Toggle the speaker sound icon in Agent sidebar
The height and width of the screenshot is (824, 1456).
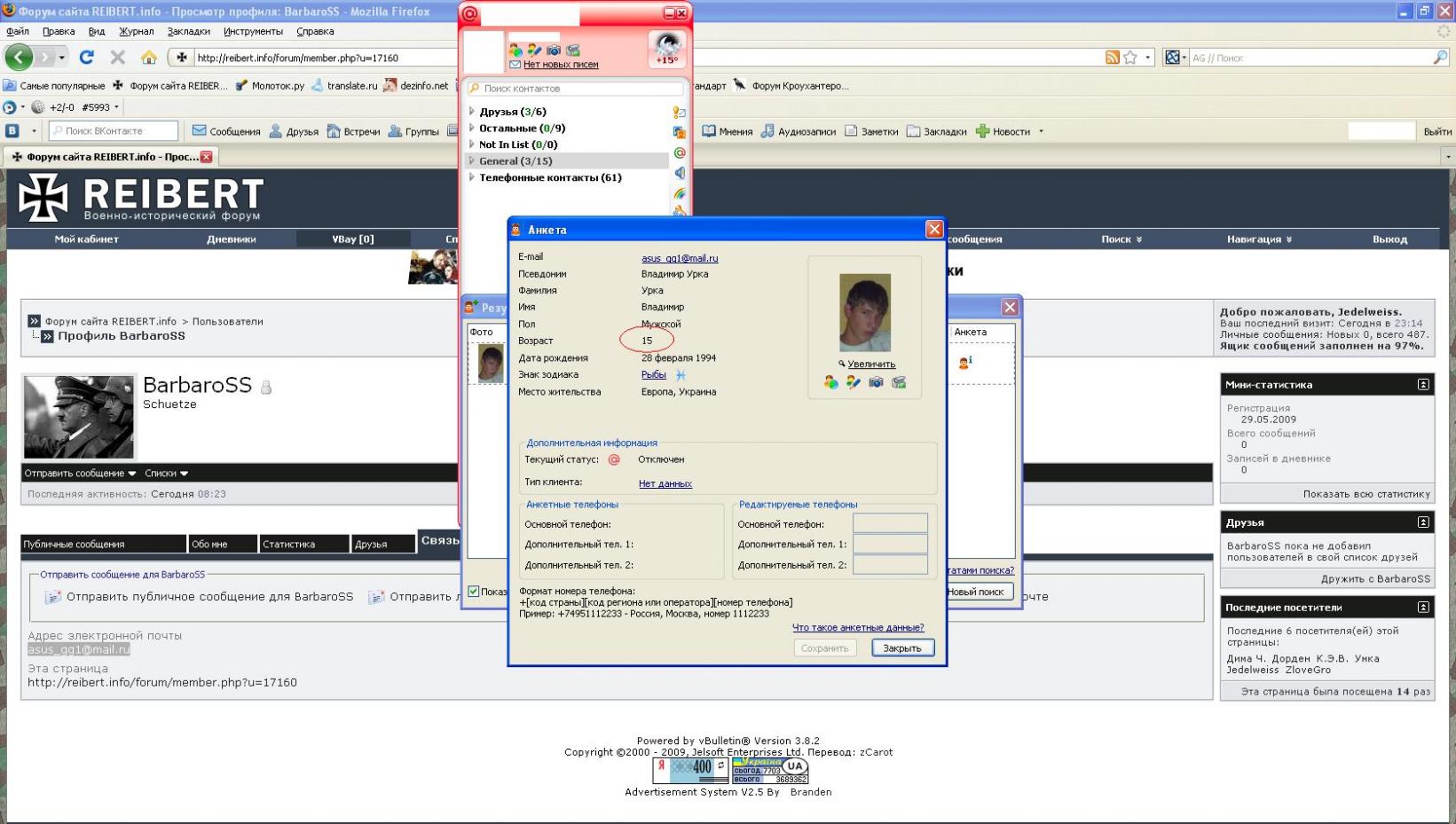[680, 173]
